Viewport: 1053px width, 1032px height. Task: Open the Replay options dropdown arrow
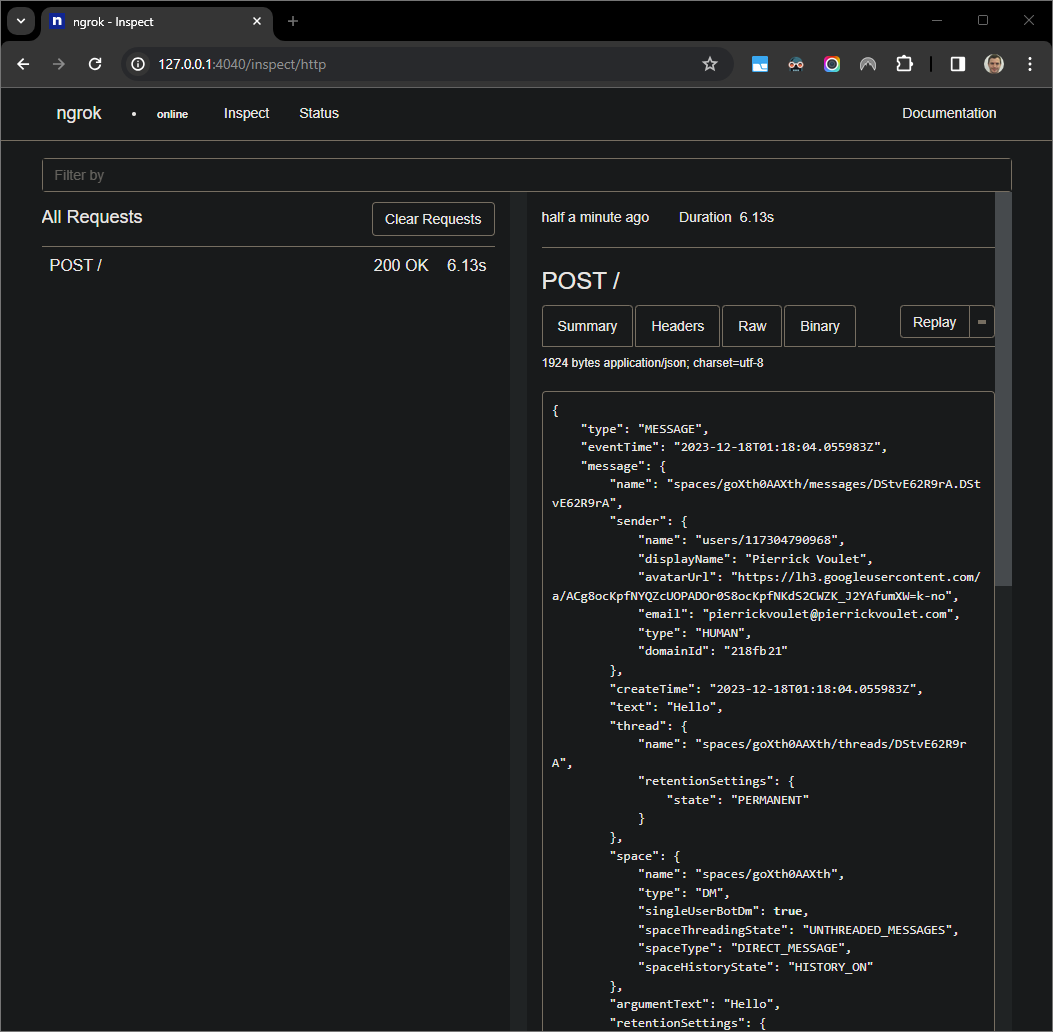click(982, 321)
